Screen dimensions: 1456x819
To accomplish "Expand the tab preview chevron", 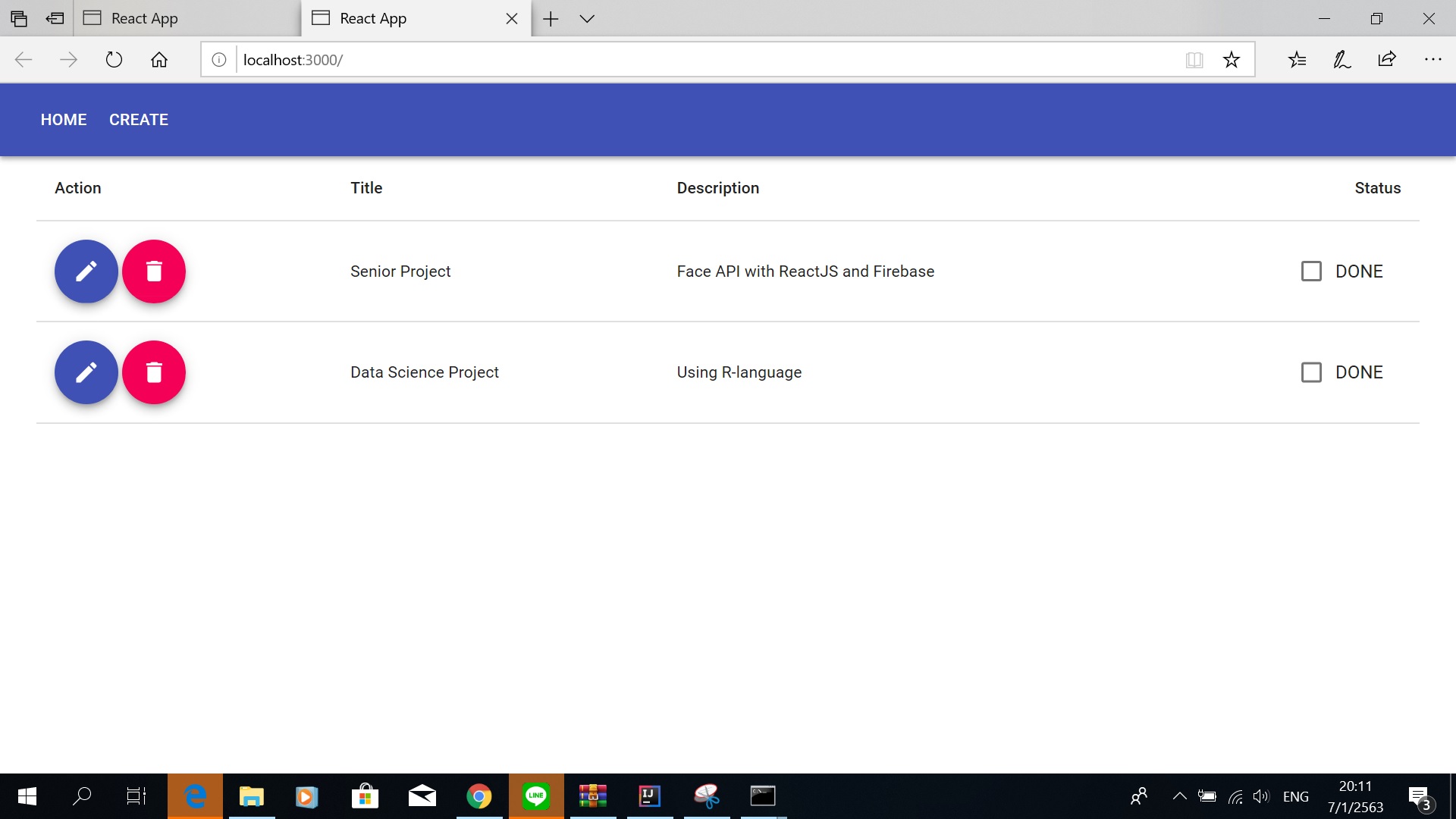I will pos(587,18).
